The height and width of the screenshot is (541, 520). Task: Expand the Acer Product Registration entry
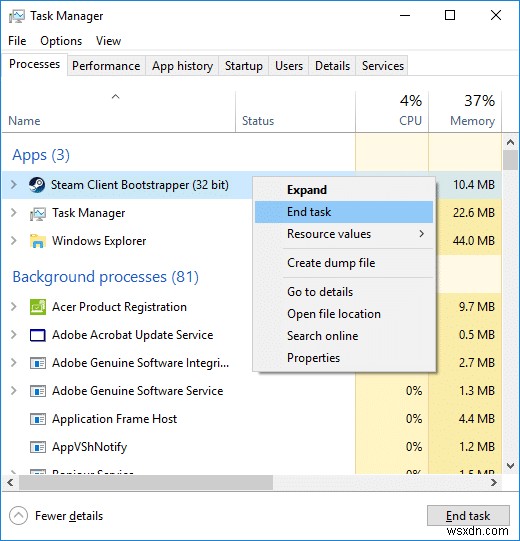coord(14,306)
